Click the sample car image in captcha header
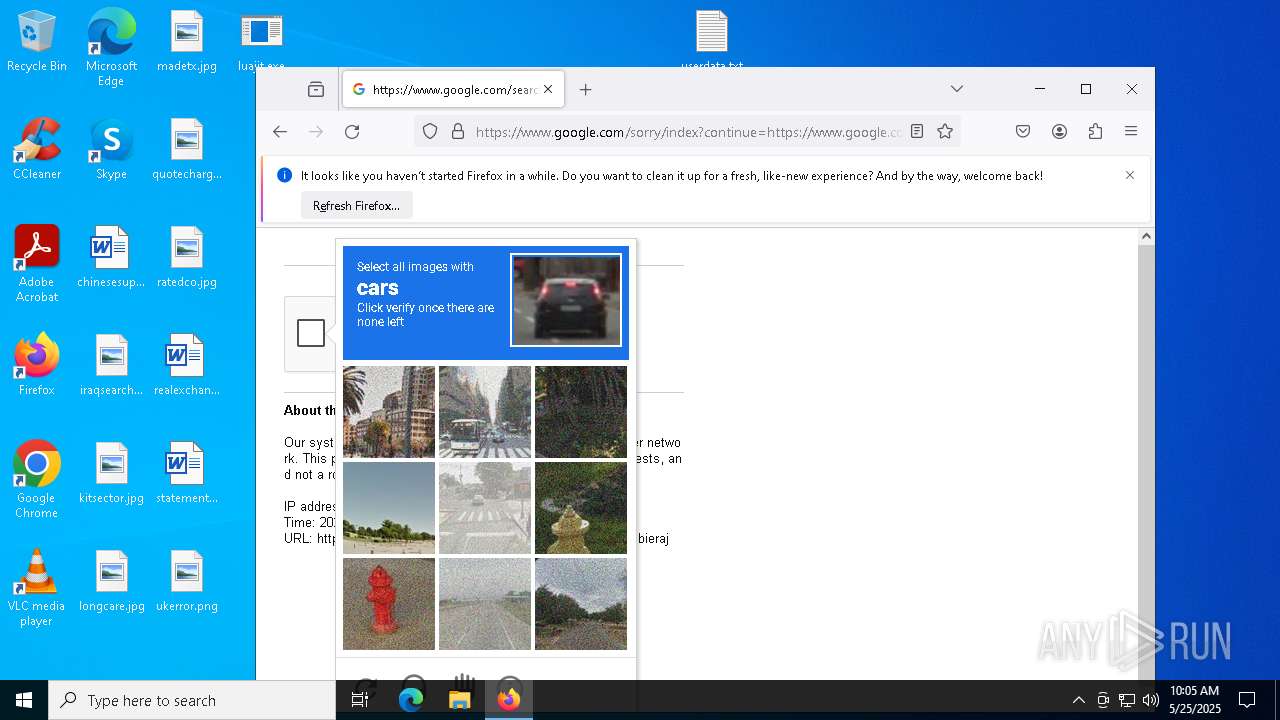The height and width of the screenshot is (720, 1280). [x=566, y=300]
